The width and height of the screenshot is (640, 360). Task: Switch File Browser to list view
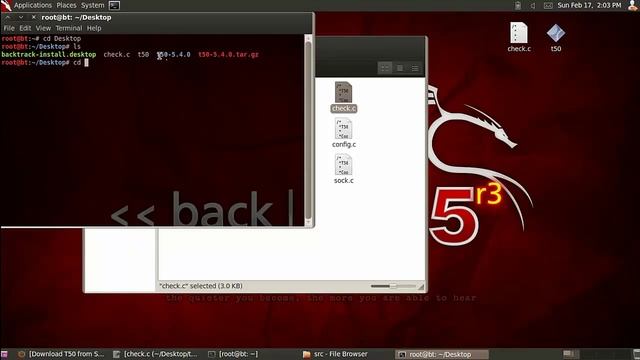click(400, 68)
